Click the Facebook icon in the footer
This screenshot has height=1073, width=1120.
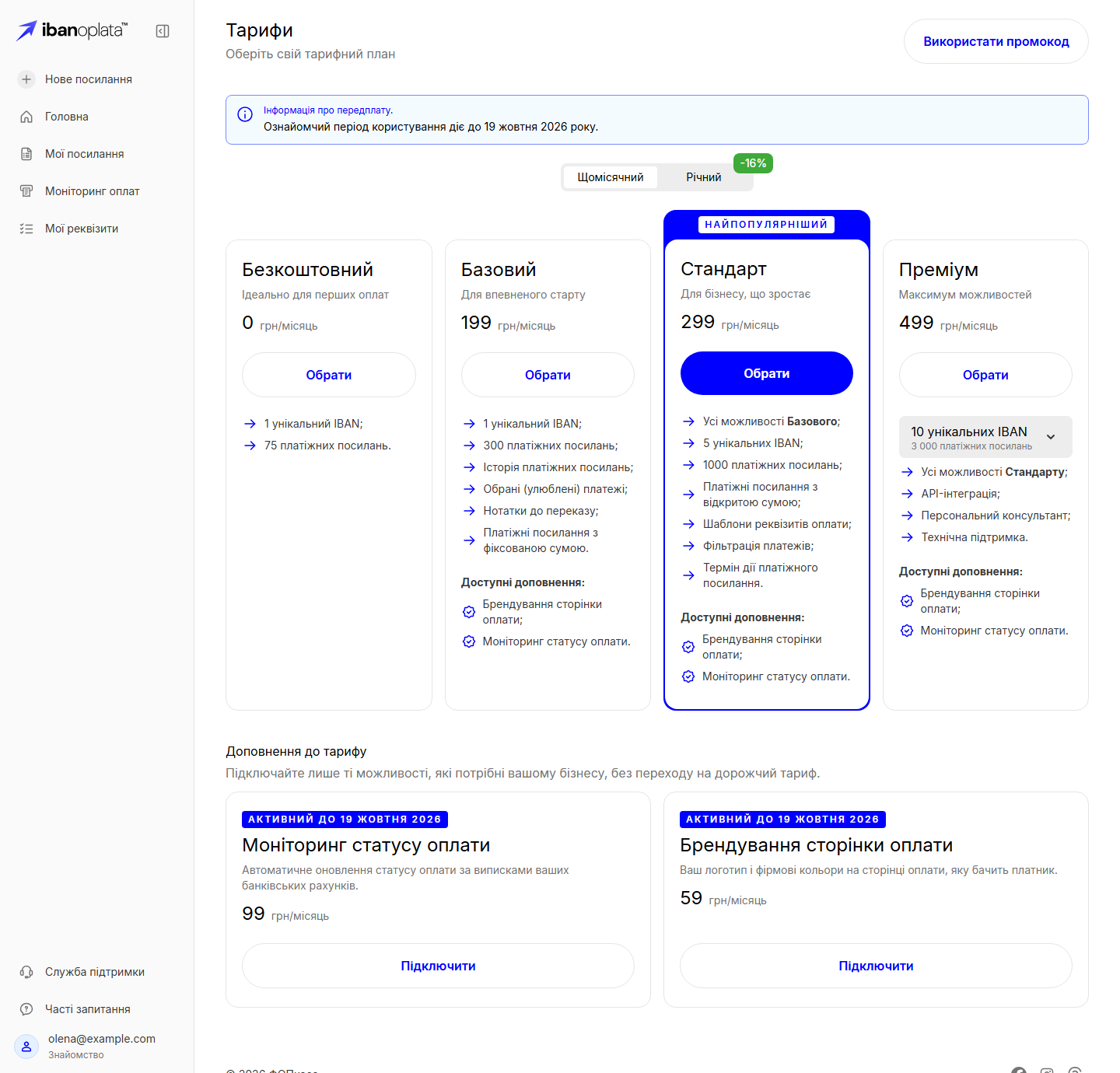[x=1019, y=1071]
